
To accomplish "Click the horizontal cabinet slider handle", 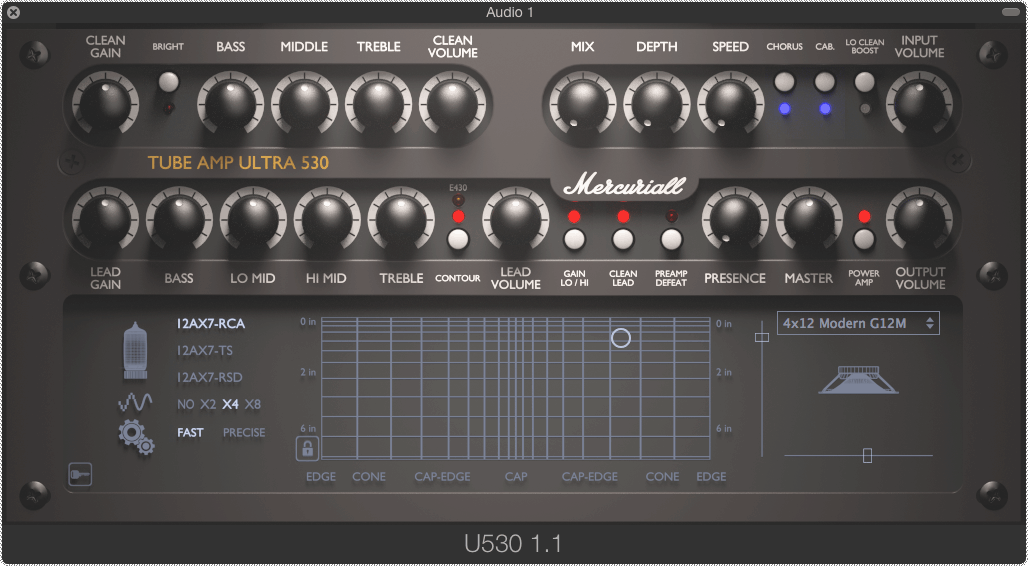I will [x=867, y=455].
